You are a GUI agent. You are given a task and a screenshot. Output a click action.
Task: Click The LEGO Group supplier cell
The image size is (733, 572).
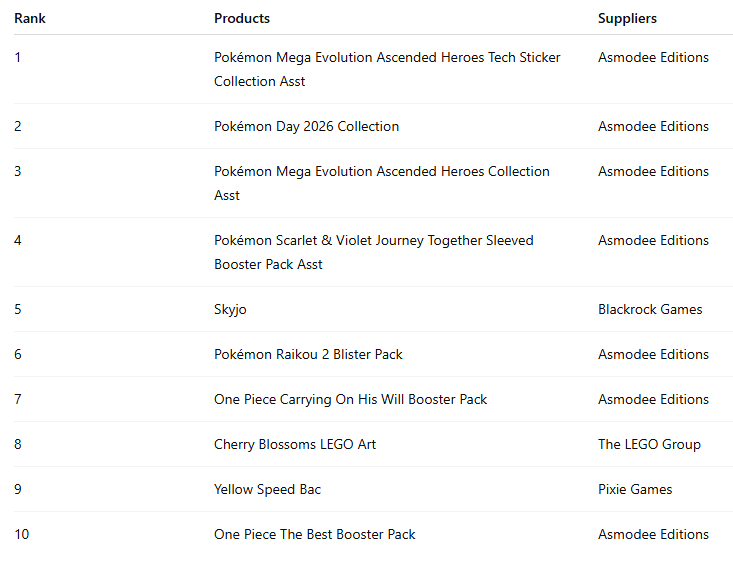[x=649, y=444]
